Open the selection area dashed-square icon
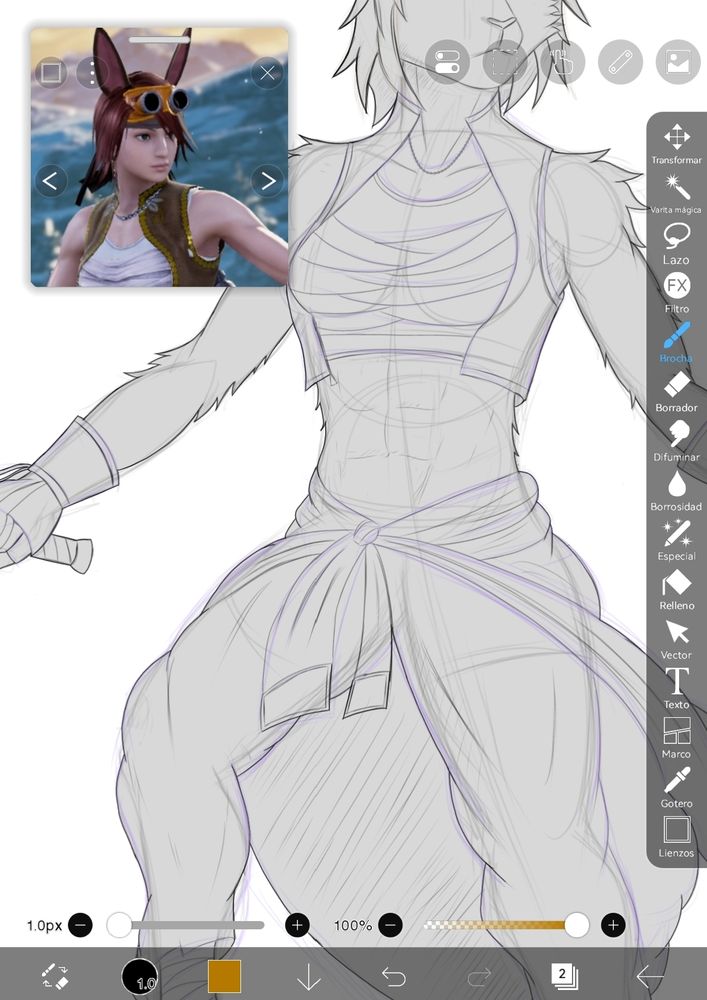Screen dimensions: 707x1000 [x=505, y=62]
